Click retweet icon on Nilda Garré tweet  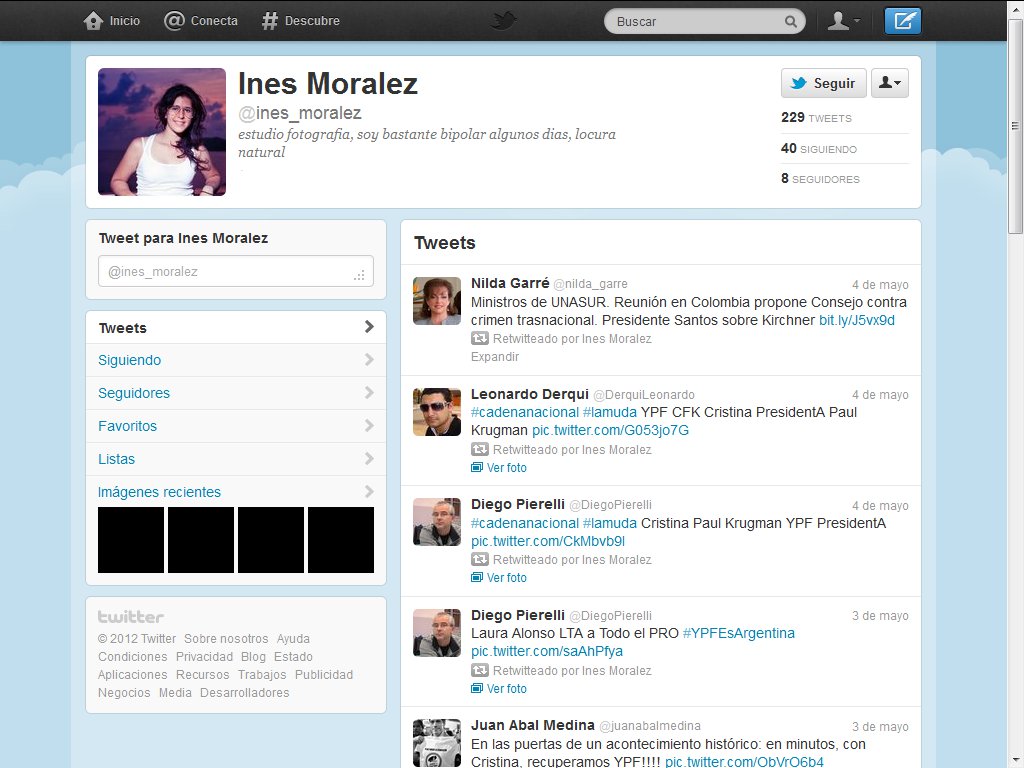tap(480, 338)
